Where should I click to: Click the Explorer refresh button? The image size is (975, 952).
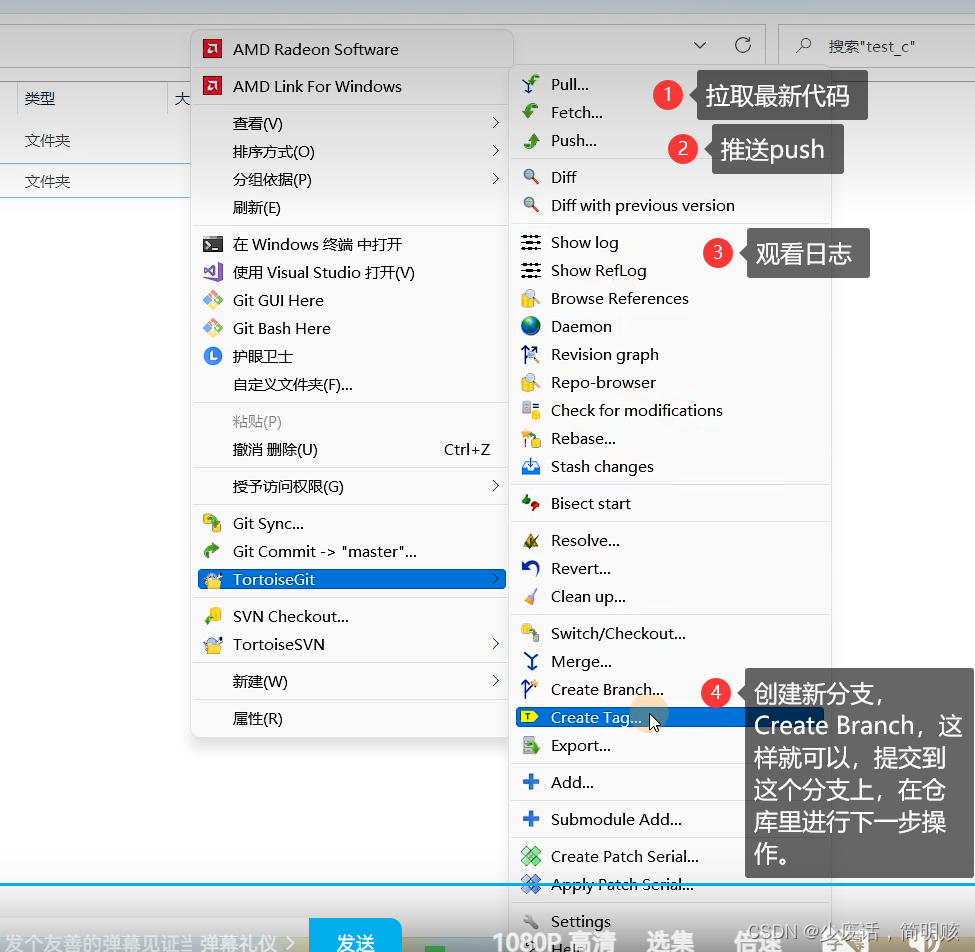[743, 45]
